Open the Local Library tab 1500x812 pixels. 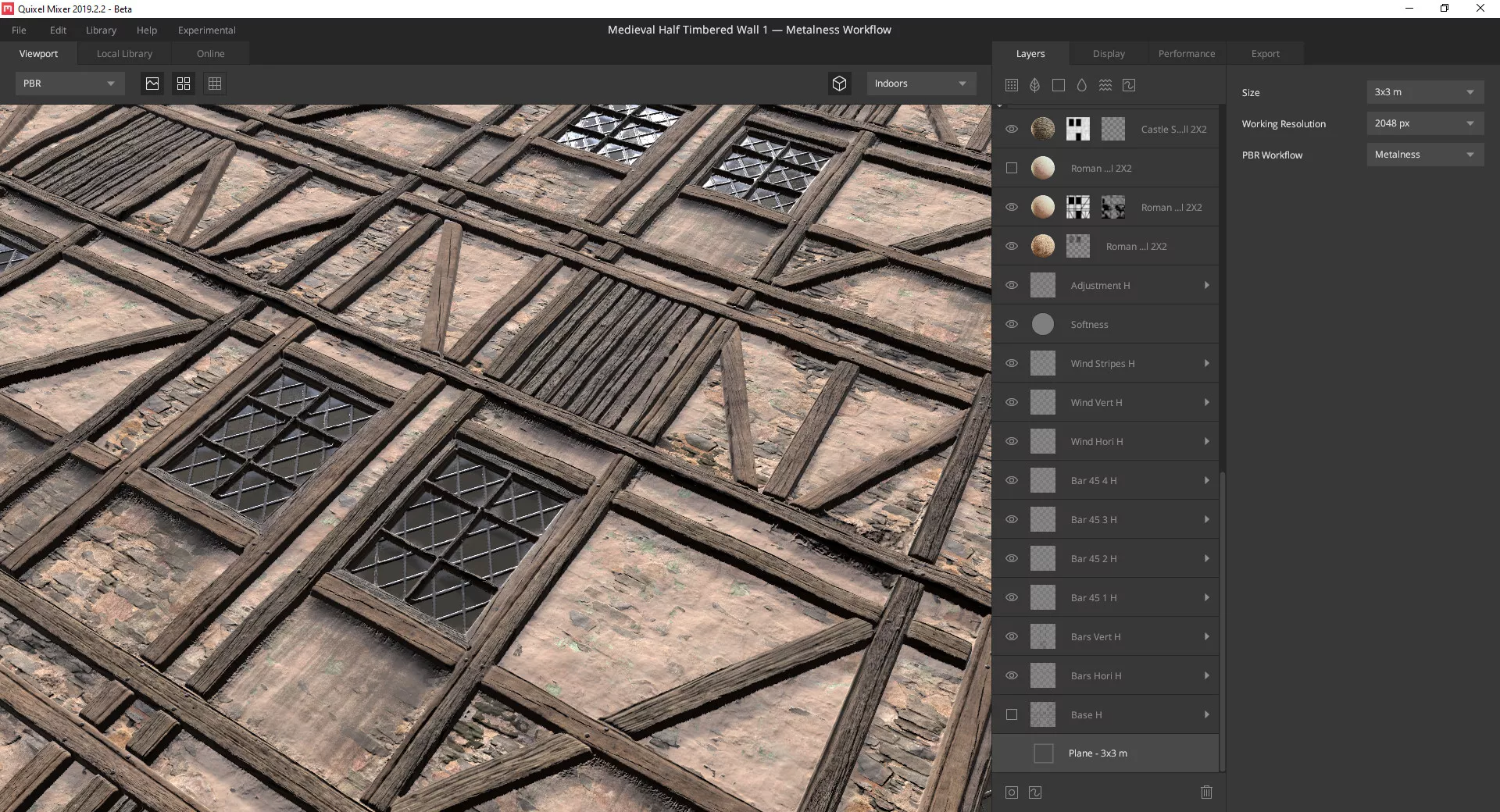click(124, 54)
